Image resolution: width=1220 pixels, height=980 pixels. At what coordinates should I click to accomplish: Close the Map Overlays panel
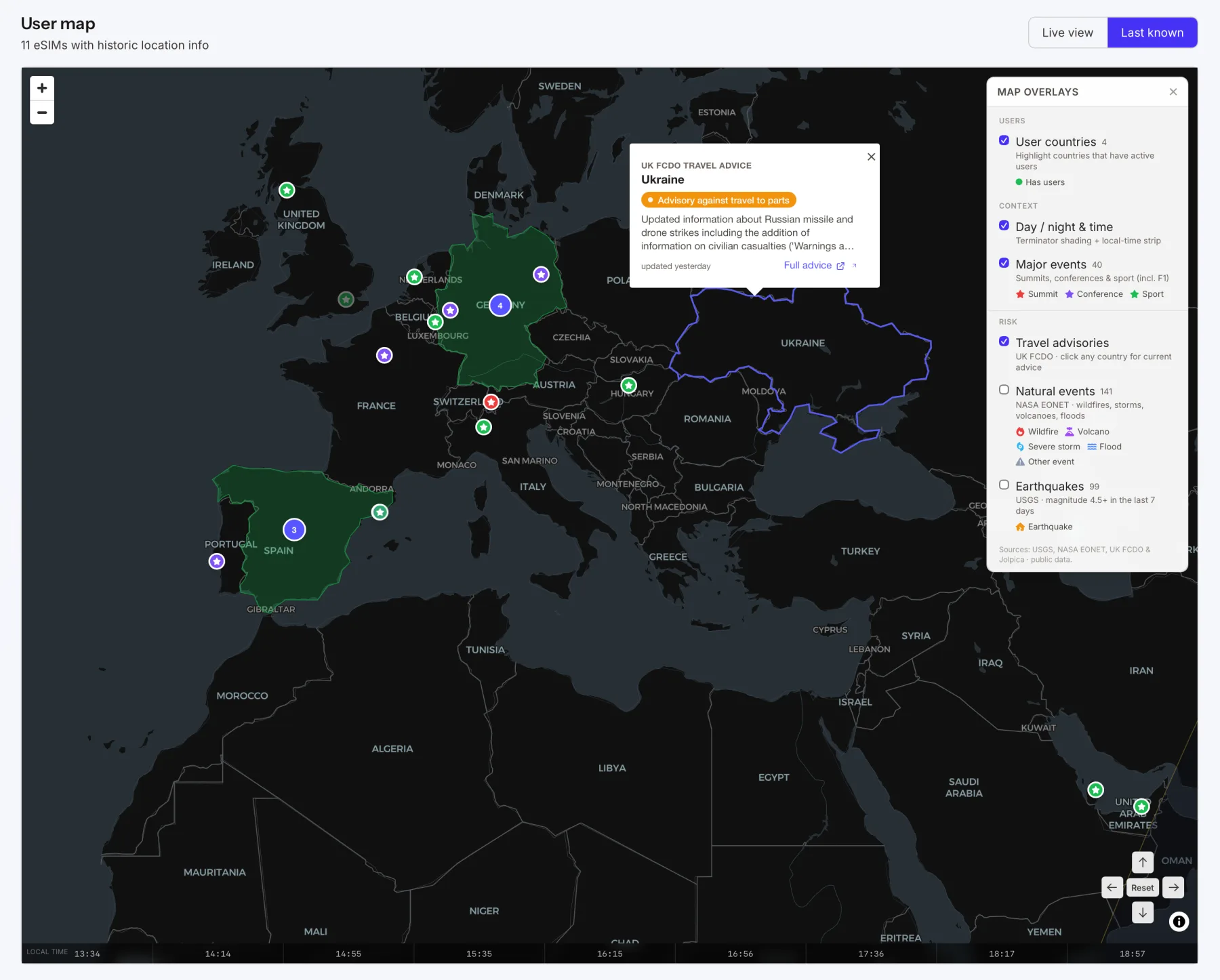1173,92
